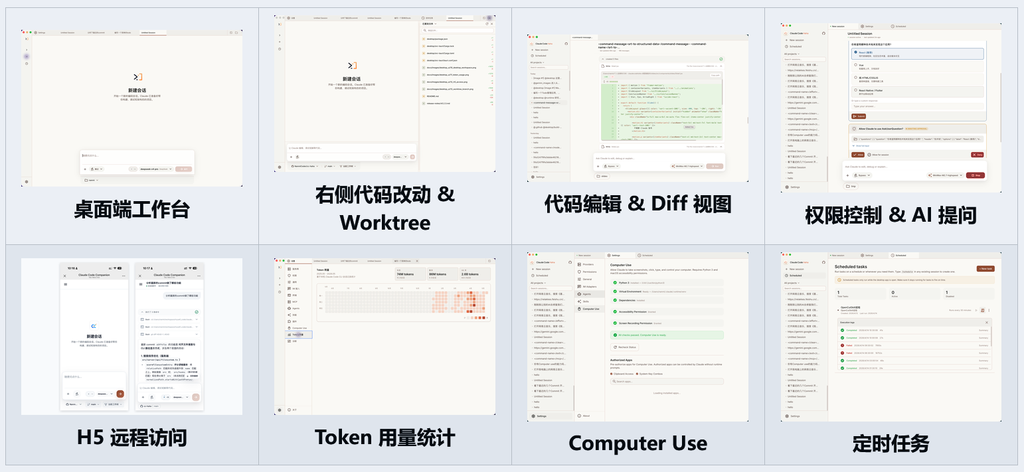
Task: Click Submit button under AI question
Action: point(859,116)
